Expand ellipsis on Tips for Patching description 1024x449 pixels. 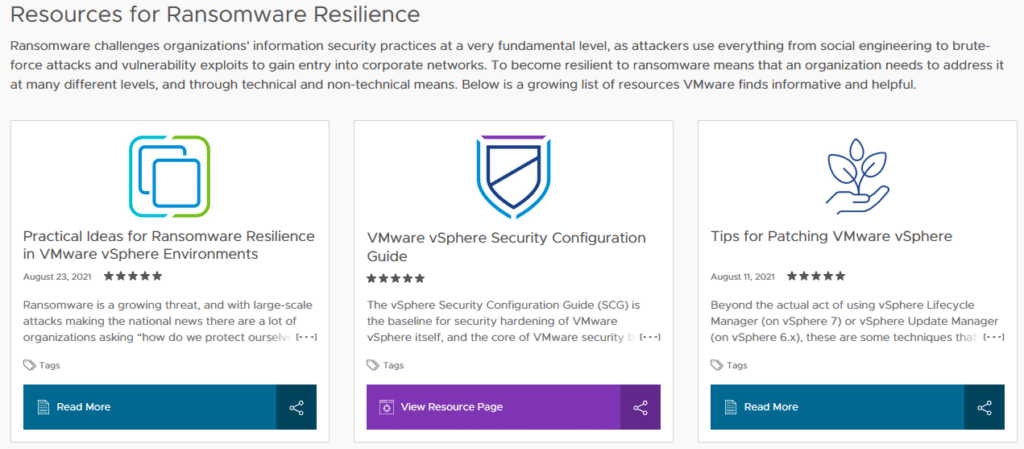[994, 337]
